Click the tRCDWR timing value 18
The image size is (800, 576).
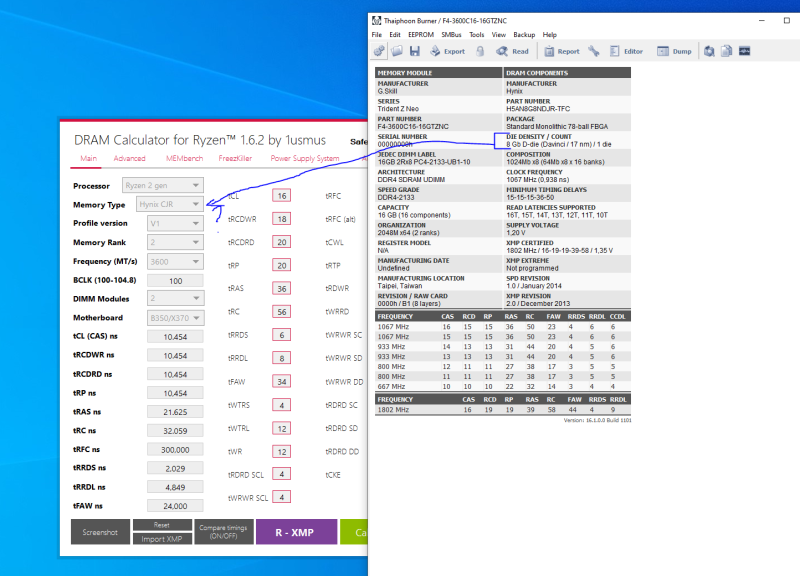(x=282, y=219)
